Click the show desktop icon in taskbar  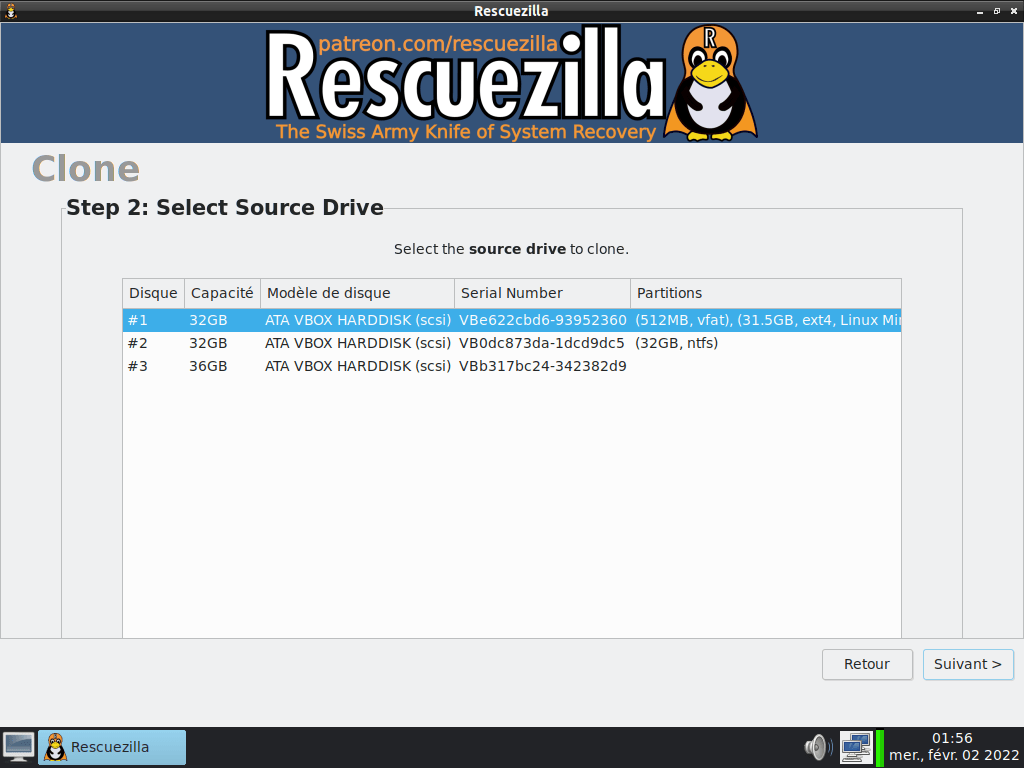(x=18, y=747)
